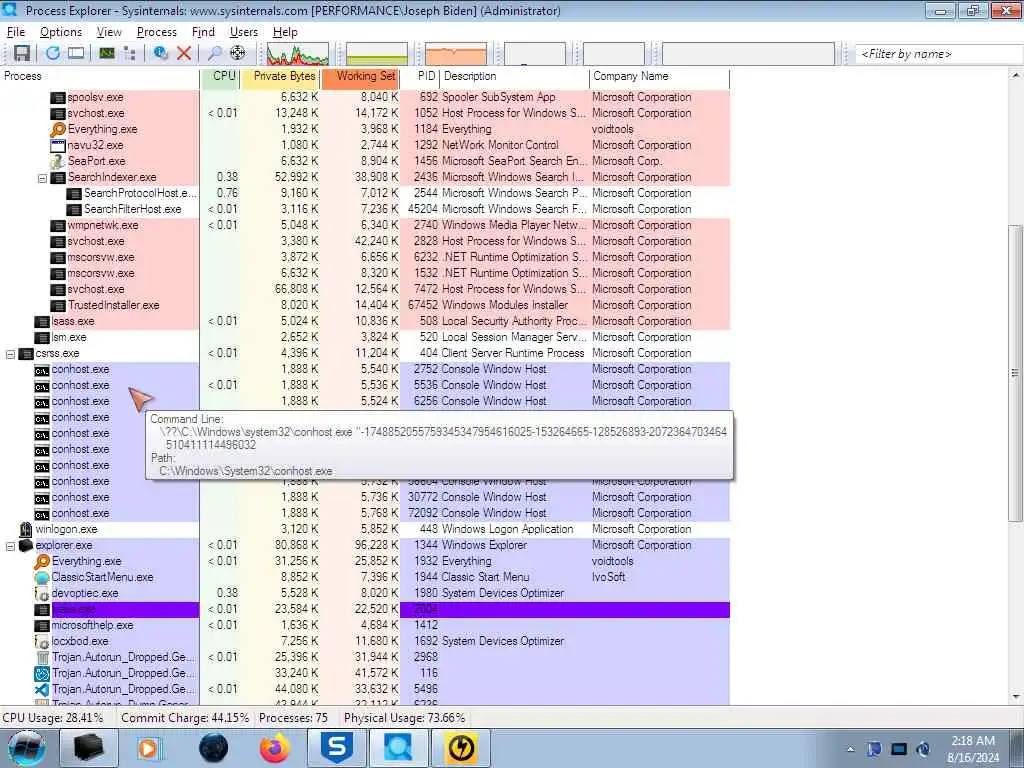
Task: Open the Help menu
Action: click(285, 32)
